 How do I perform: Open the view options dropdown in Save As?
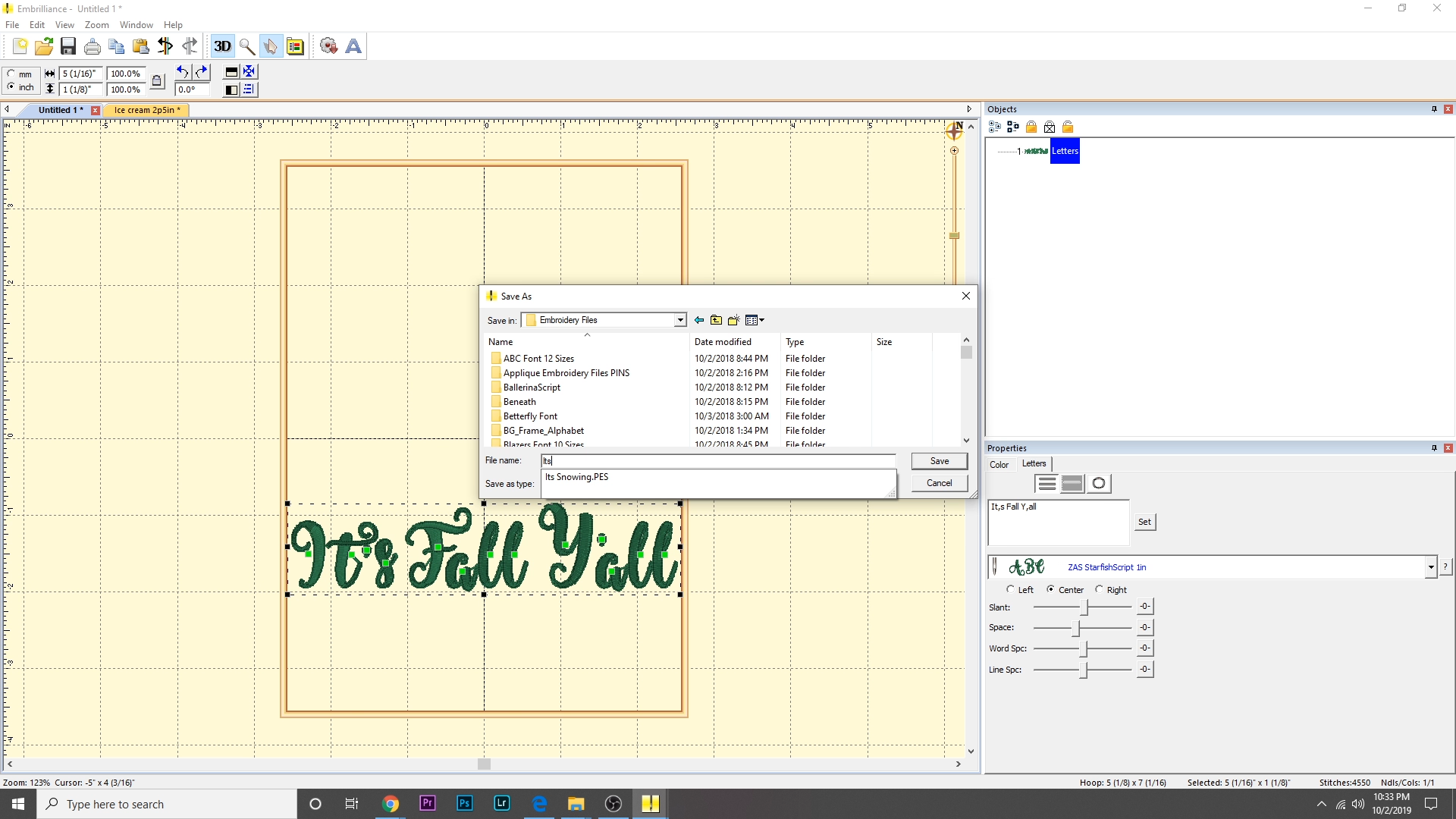[755, 319]
